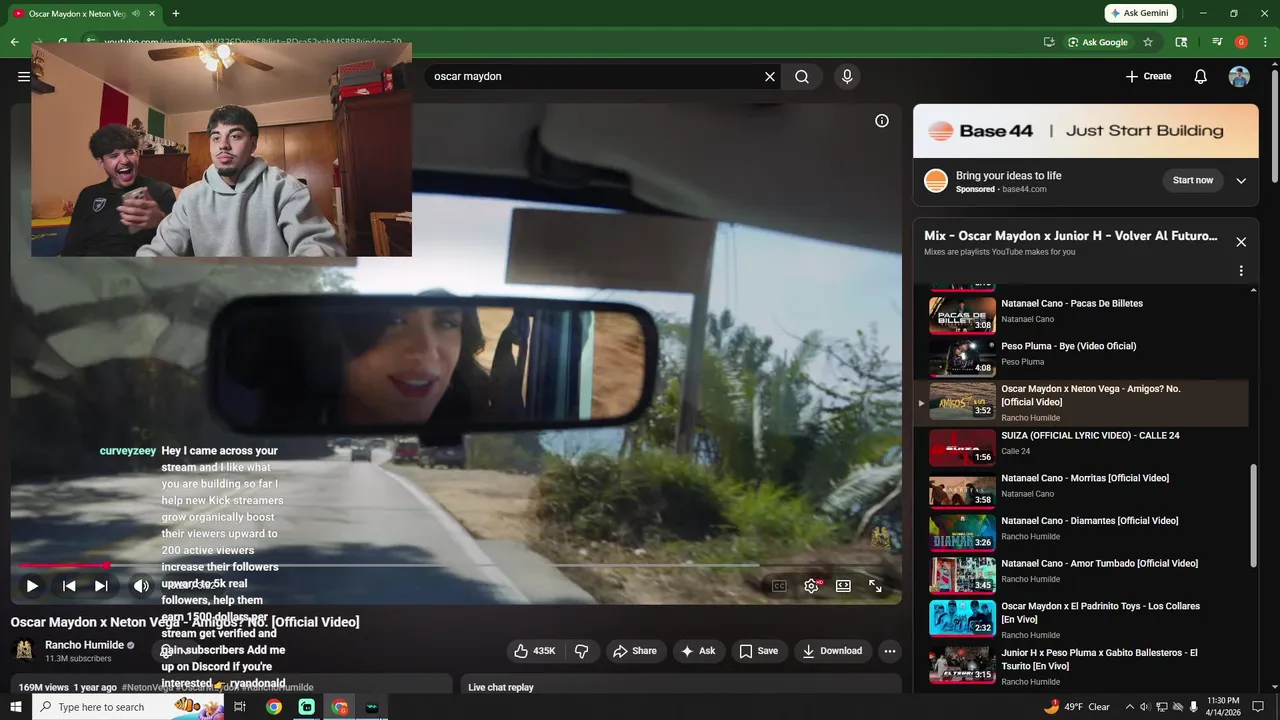The height and width of the screenshot is (720, 1280).
Task: Open Chrome three-dot menu
Action: tap(1266, 42)
